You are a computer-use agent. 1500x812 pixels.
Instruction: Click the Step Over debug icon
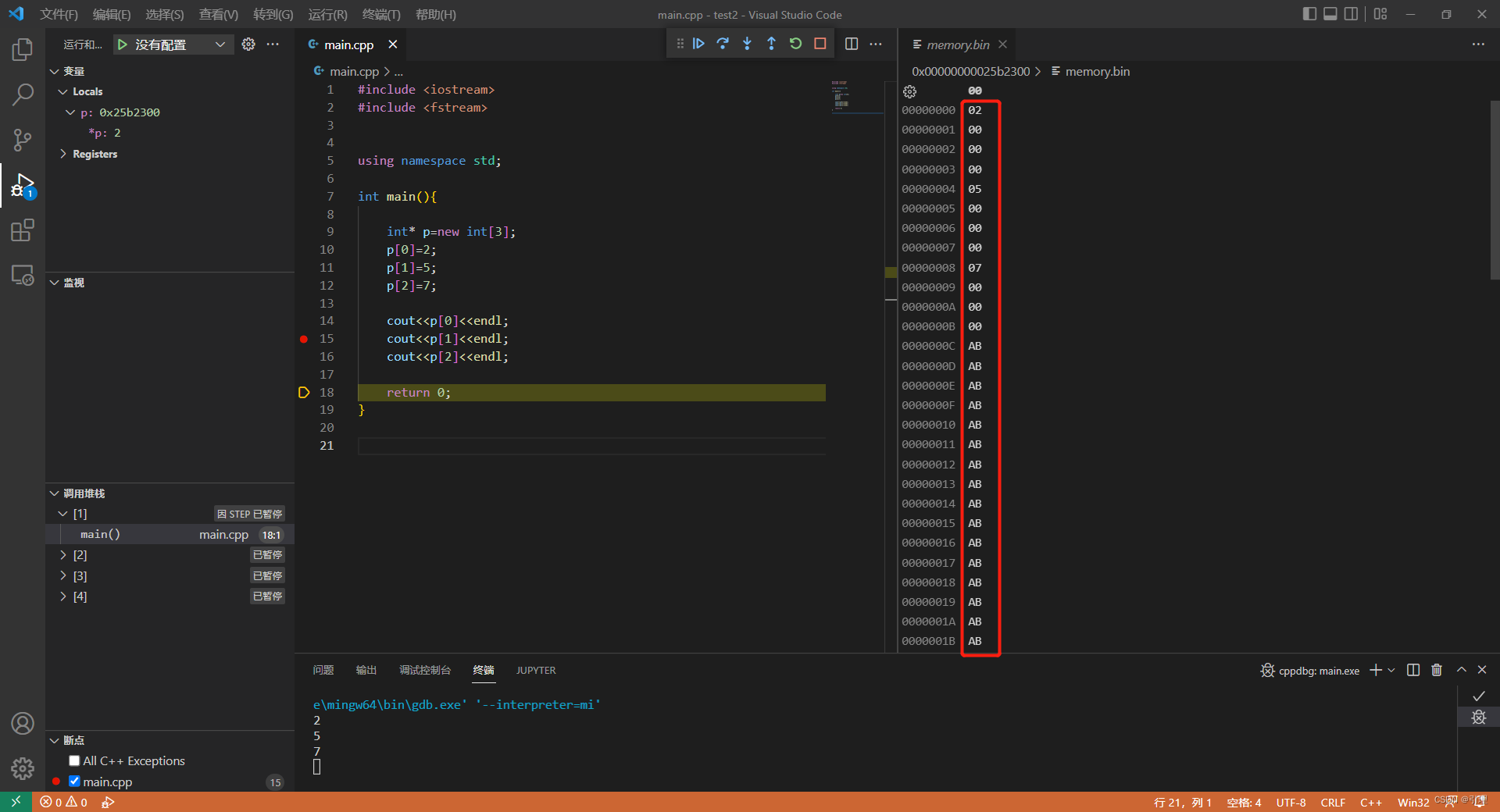click(x=723, y=44)
